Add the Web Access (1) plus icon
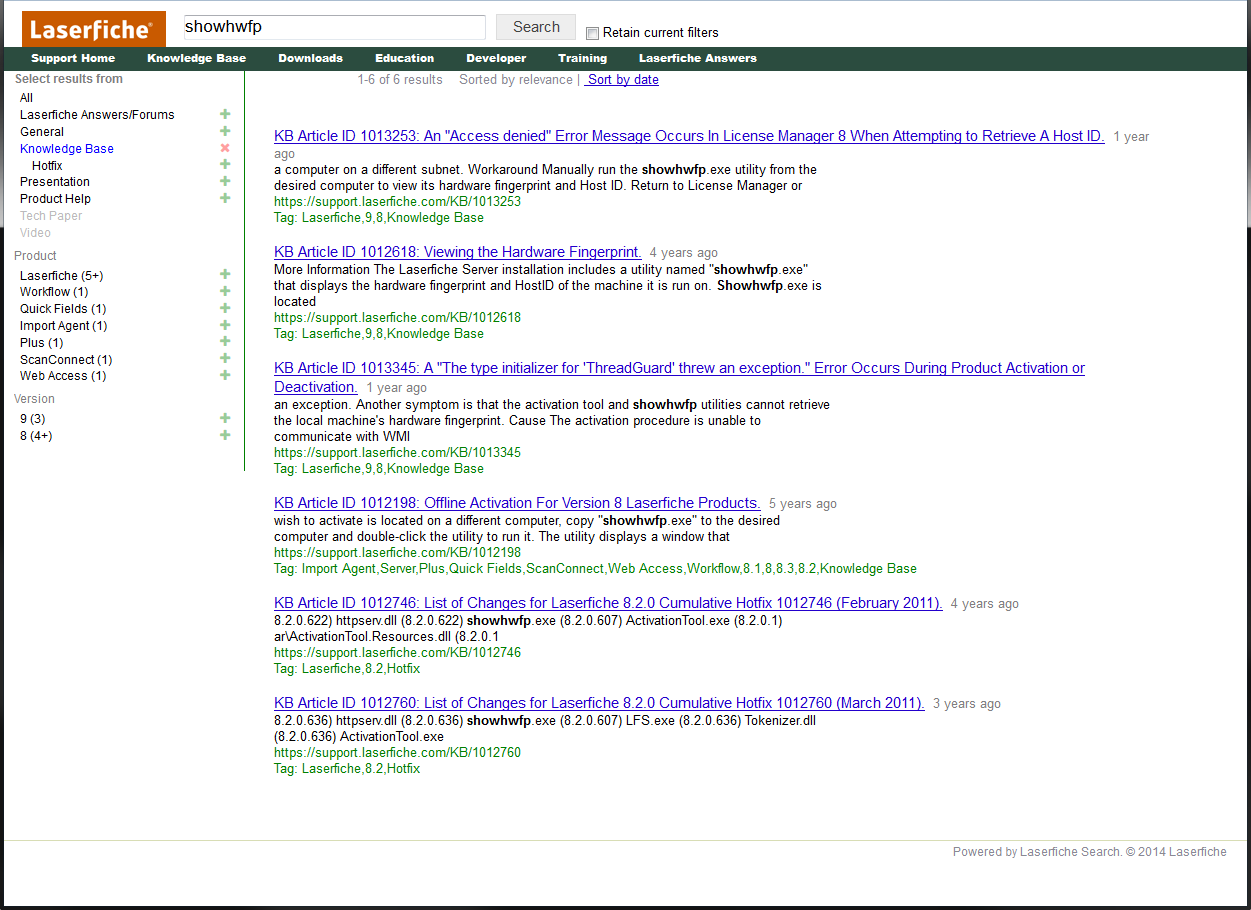Image resolution: width=1251 pixels, height=910 pixels. 225,375
